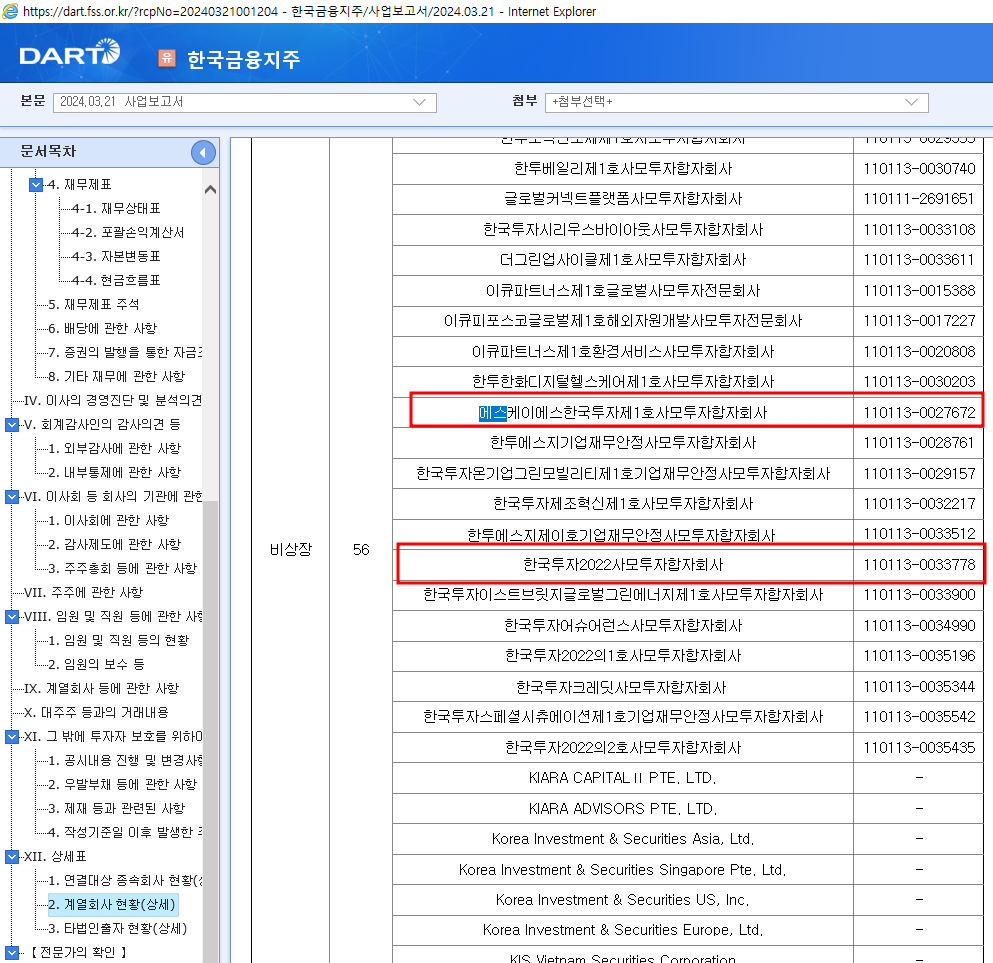Open 2. 우발부채 등에 관한 사항

click(x=123, y=784)
